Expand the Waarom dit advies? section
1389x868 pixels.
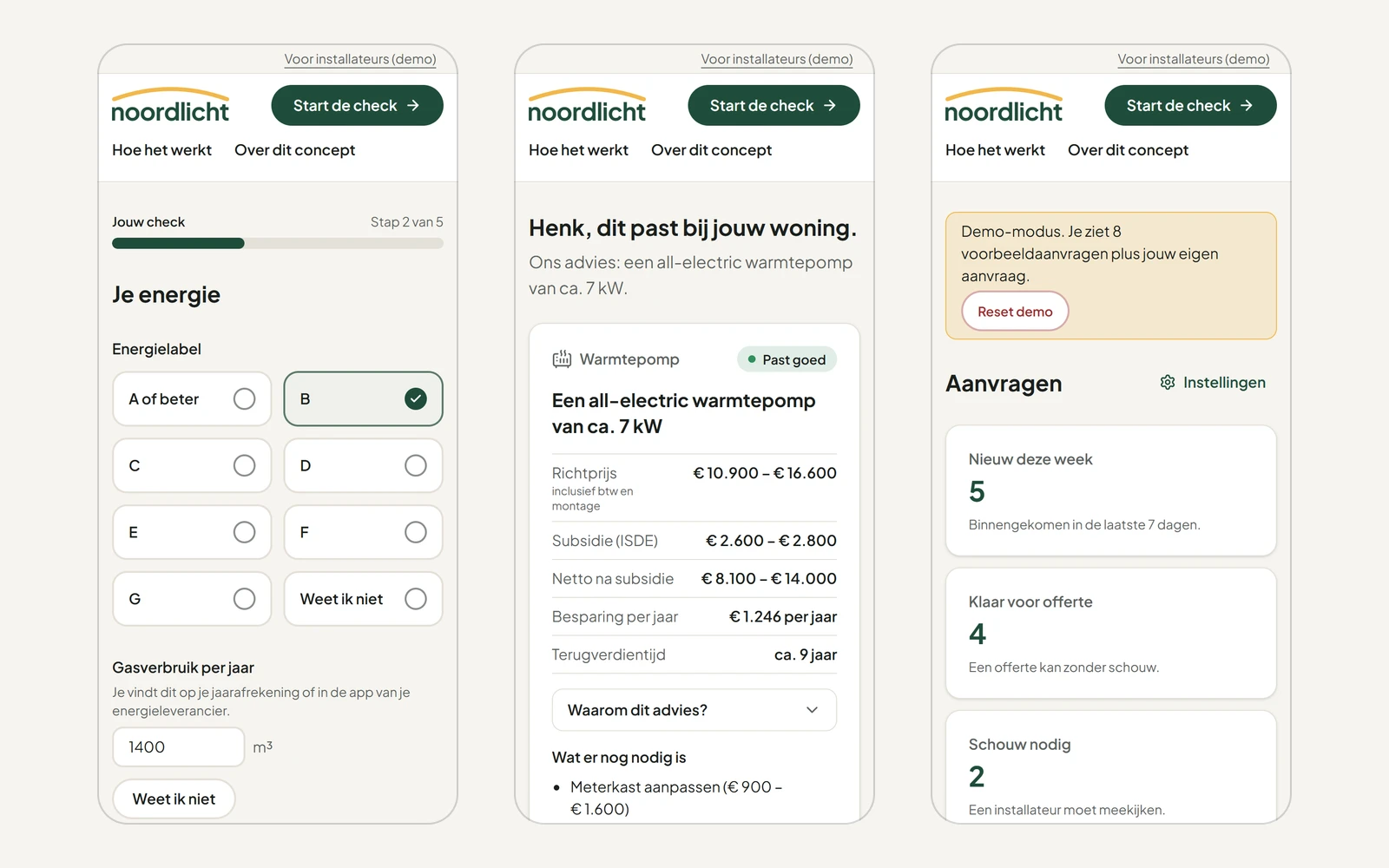click(694, 710)
